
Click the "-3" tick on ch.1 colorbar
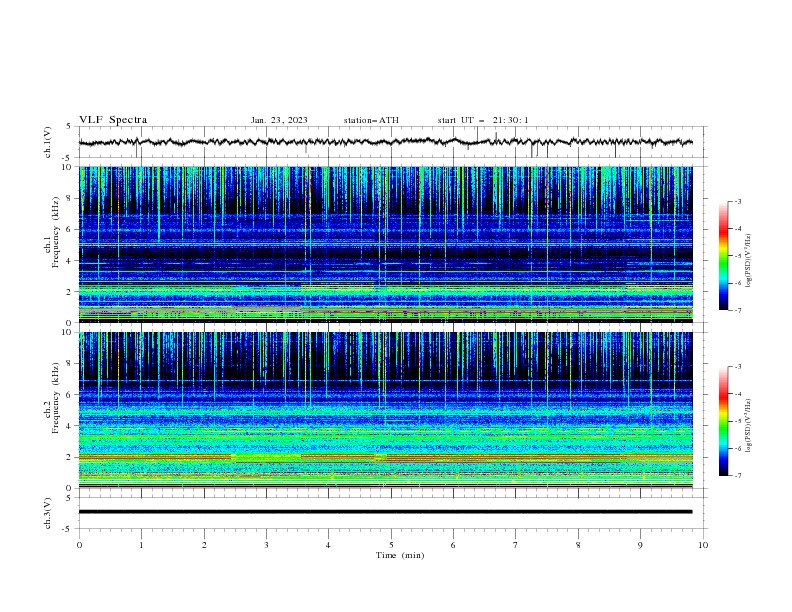coord(738,201)
